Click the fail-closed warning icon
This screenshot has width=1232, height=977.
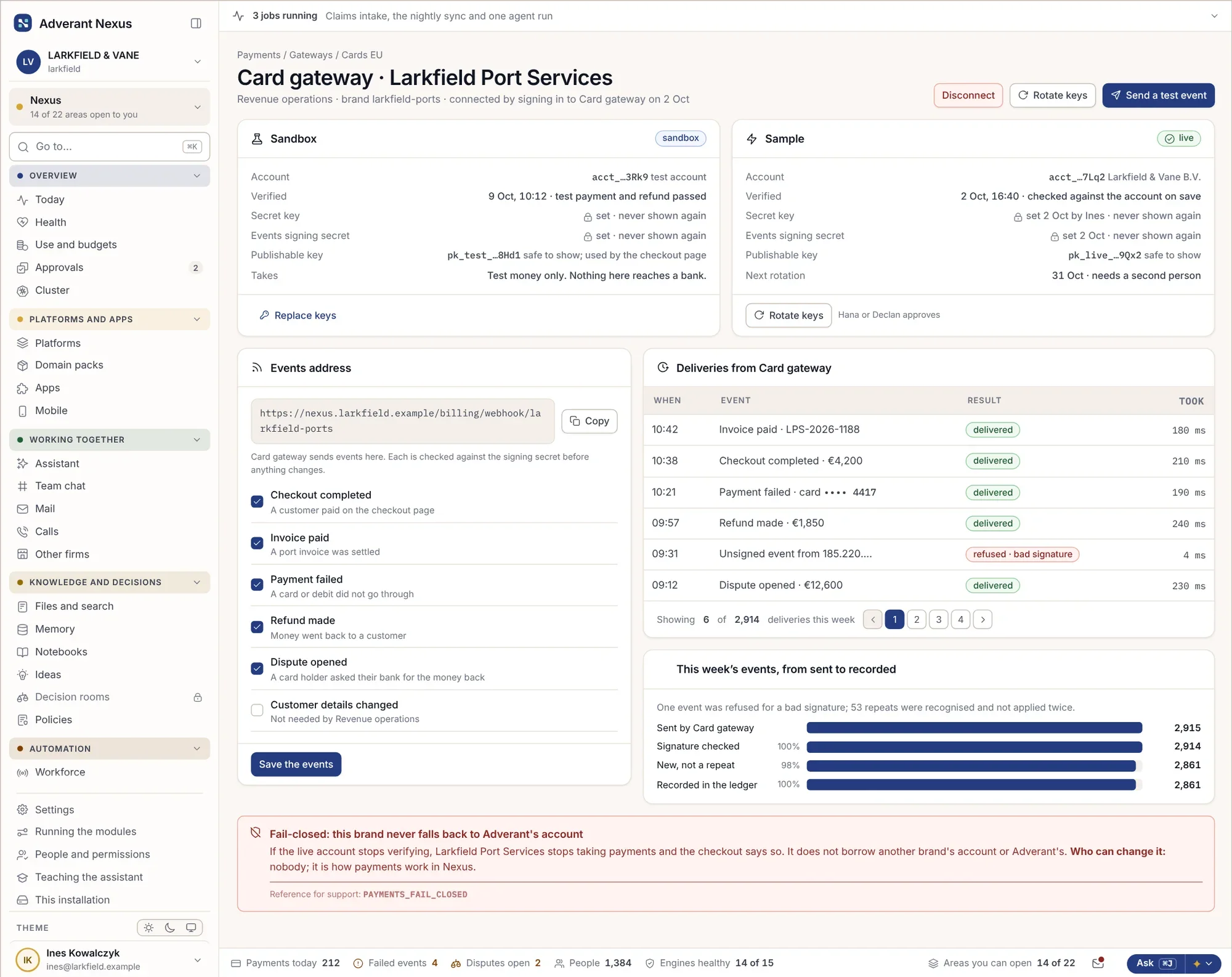pyautogui.click(x=256, y=833)
